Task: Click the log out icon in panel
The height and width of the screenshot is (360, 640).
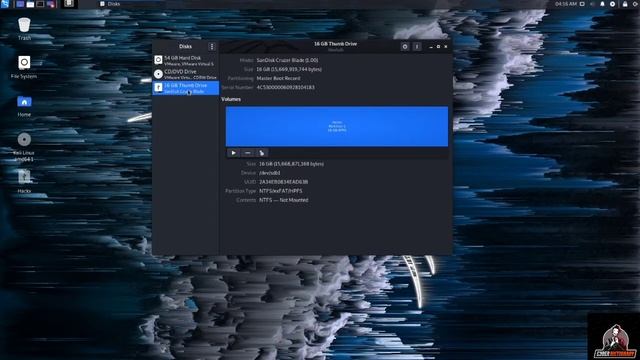Action: click(x=635, y=4)
